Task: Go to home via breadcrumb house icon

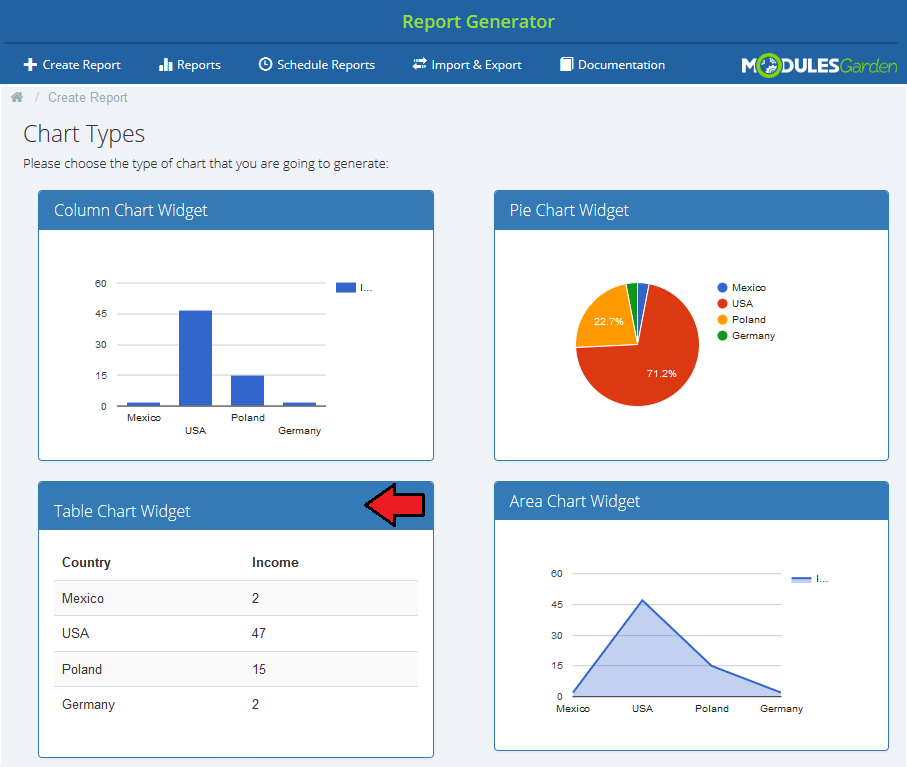Action: click(x=17, y=97)
